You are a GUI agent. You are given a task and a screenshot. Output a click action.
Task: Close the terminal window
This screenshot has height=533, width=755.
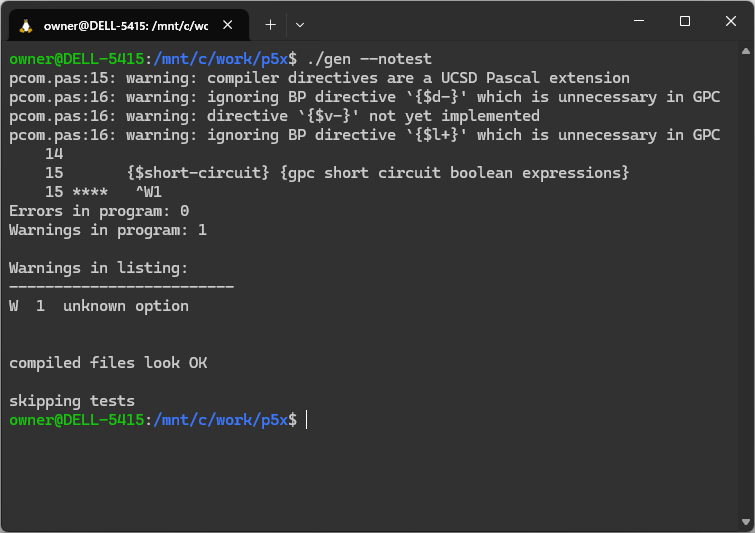731,21
